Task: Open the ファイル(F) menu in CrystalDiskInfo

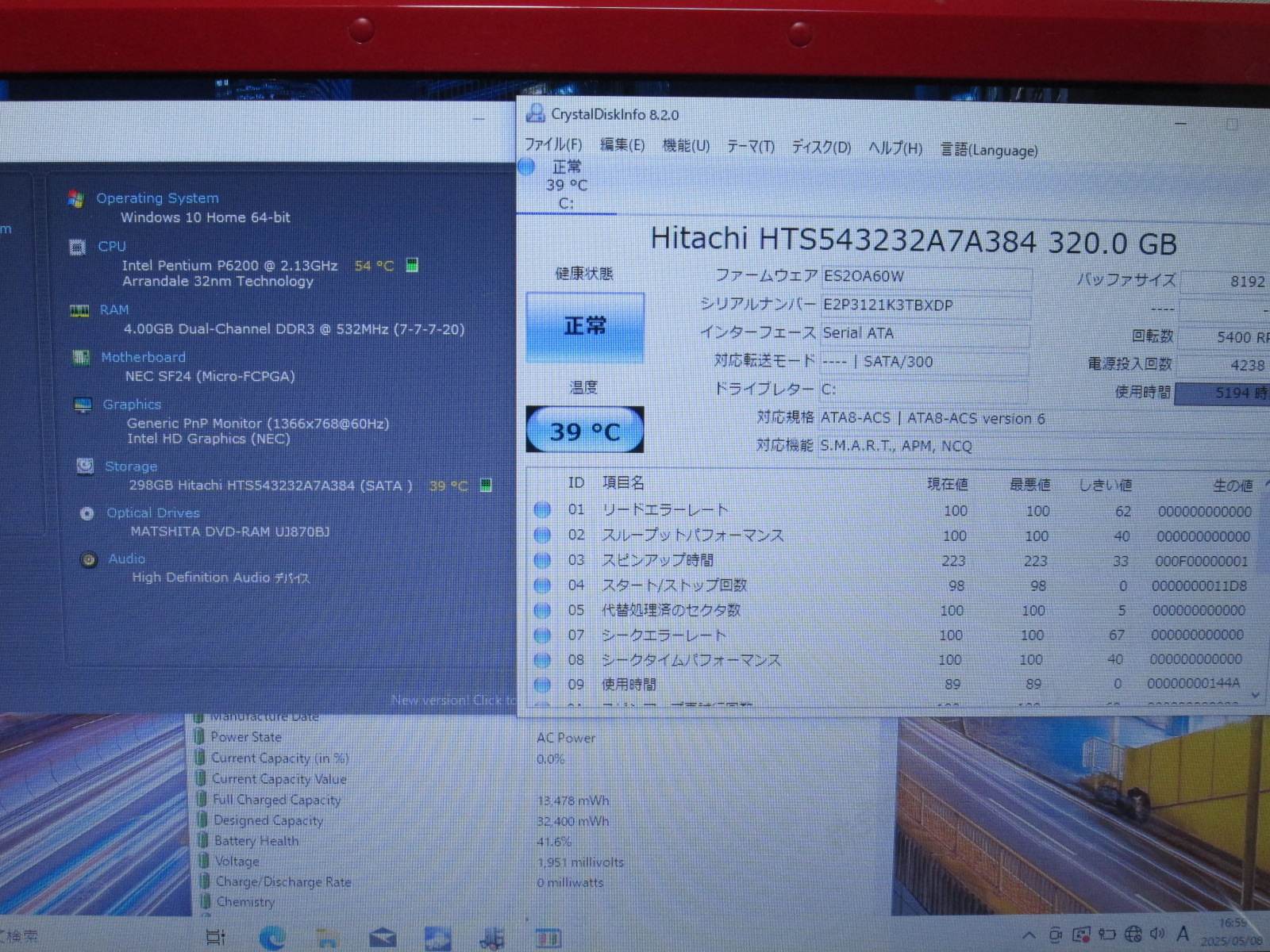Action: click(553, 144)
